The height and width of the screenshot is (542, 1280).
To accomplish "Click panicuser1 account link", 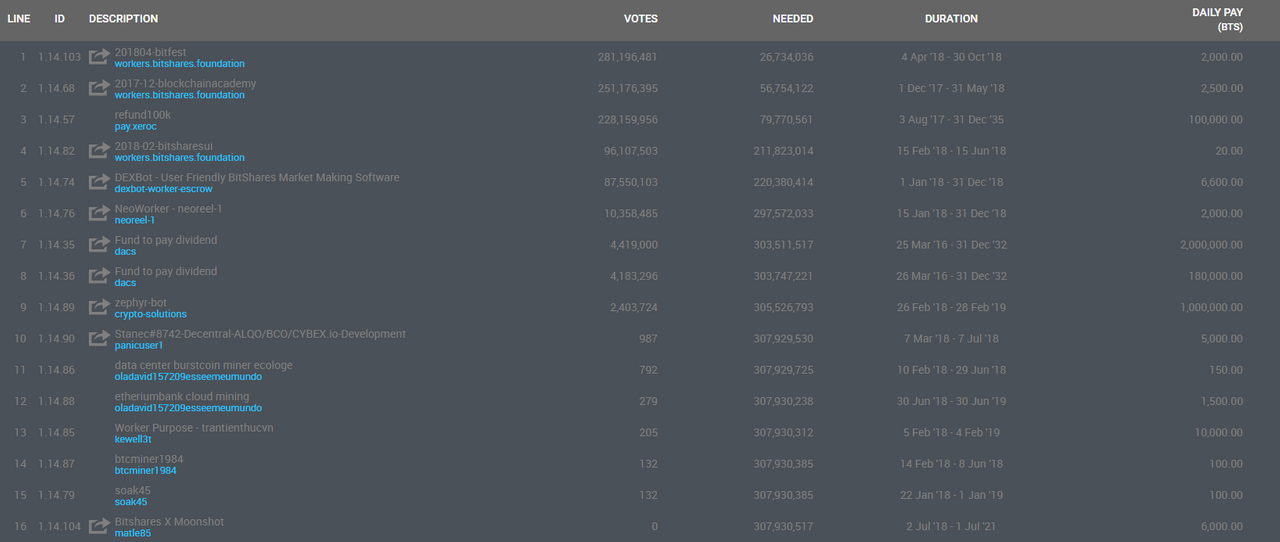I will (139, 345).
